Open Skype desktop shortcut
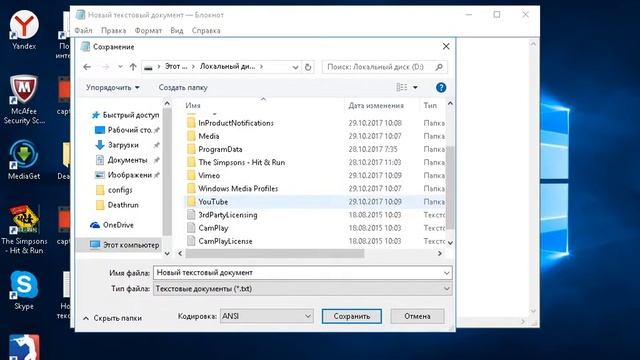Image resolution: width=640 pixels, height=360 pixels. (24, 291)
